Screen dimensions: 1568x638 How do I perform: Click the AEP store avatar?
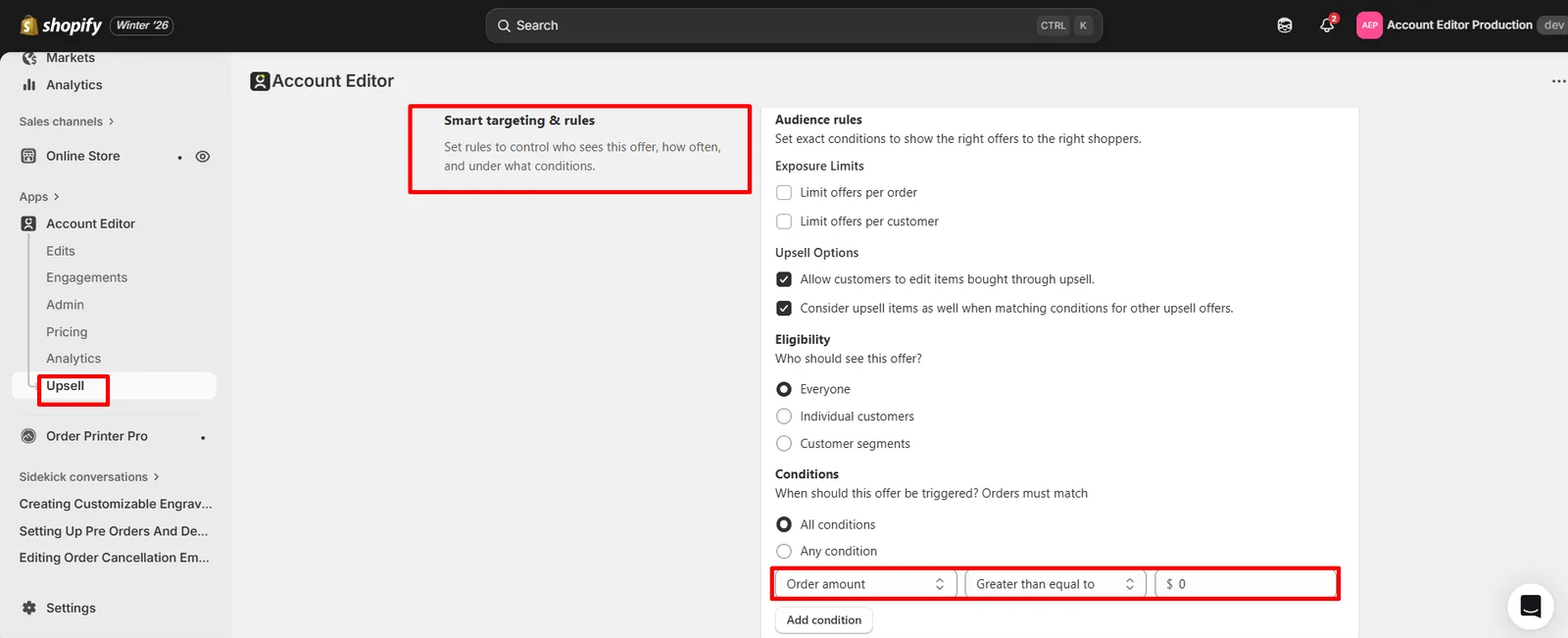(x=1369, y=25)
